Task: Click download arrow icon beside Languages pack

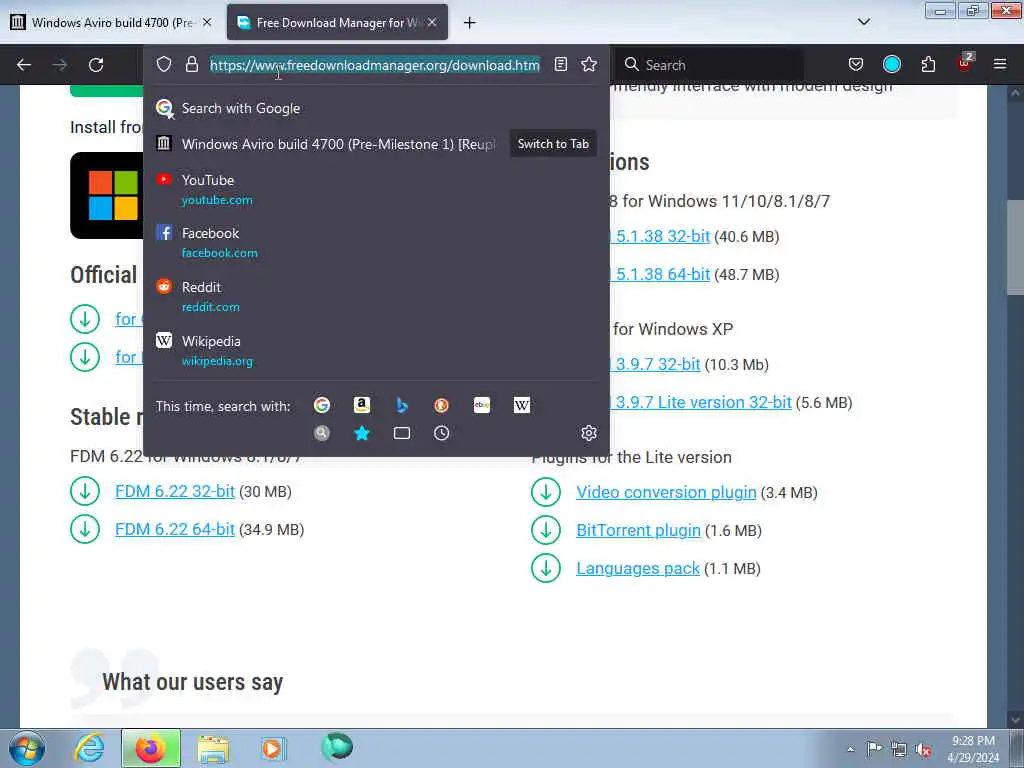Action: (x=546, y=568)
